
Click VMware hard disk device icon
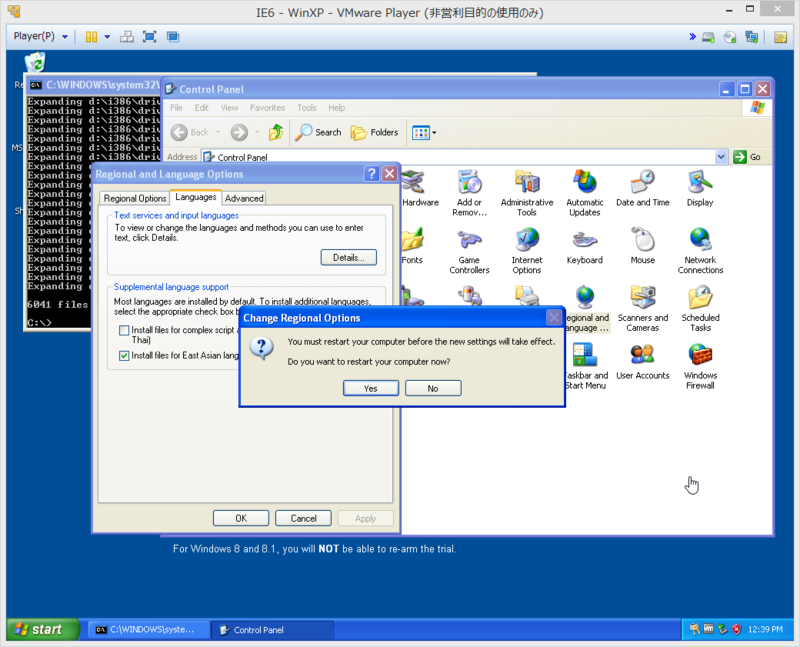tap(708, 37)
